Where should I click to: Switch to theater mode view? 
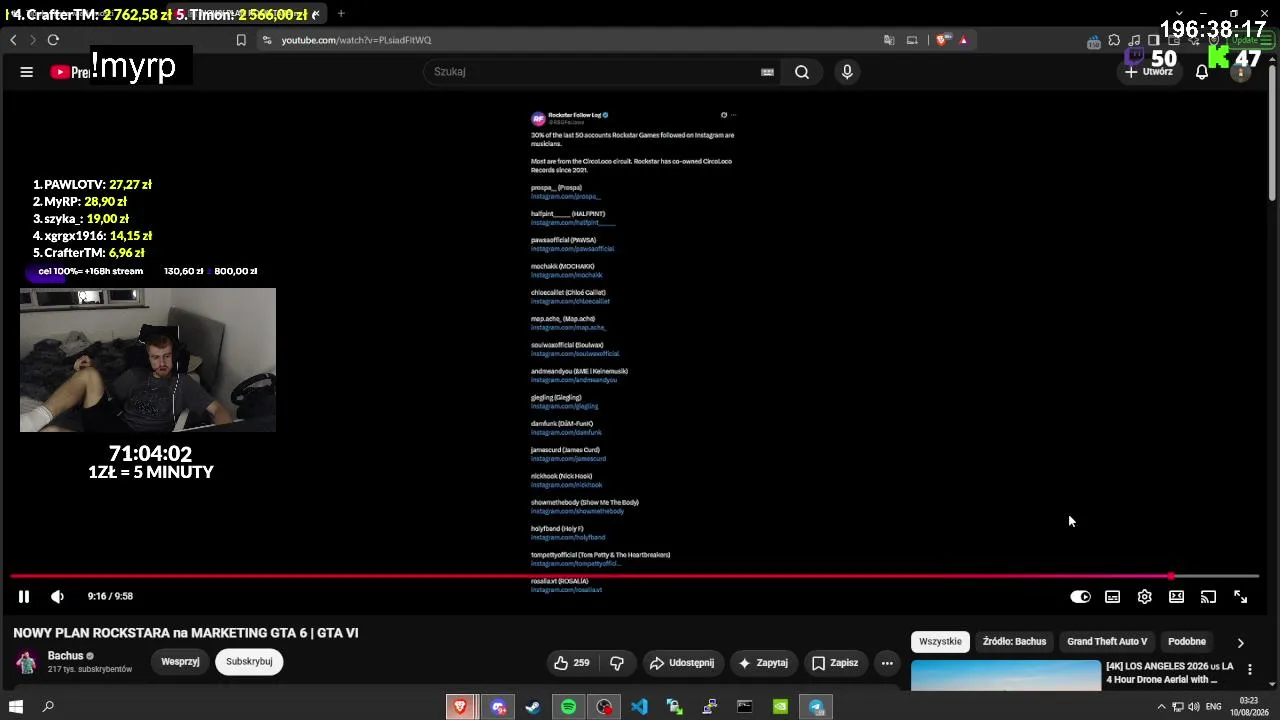[1176, 597]
